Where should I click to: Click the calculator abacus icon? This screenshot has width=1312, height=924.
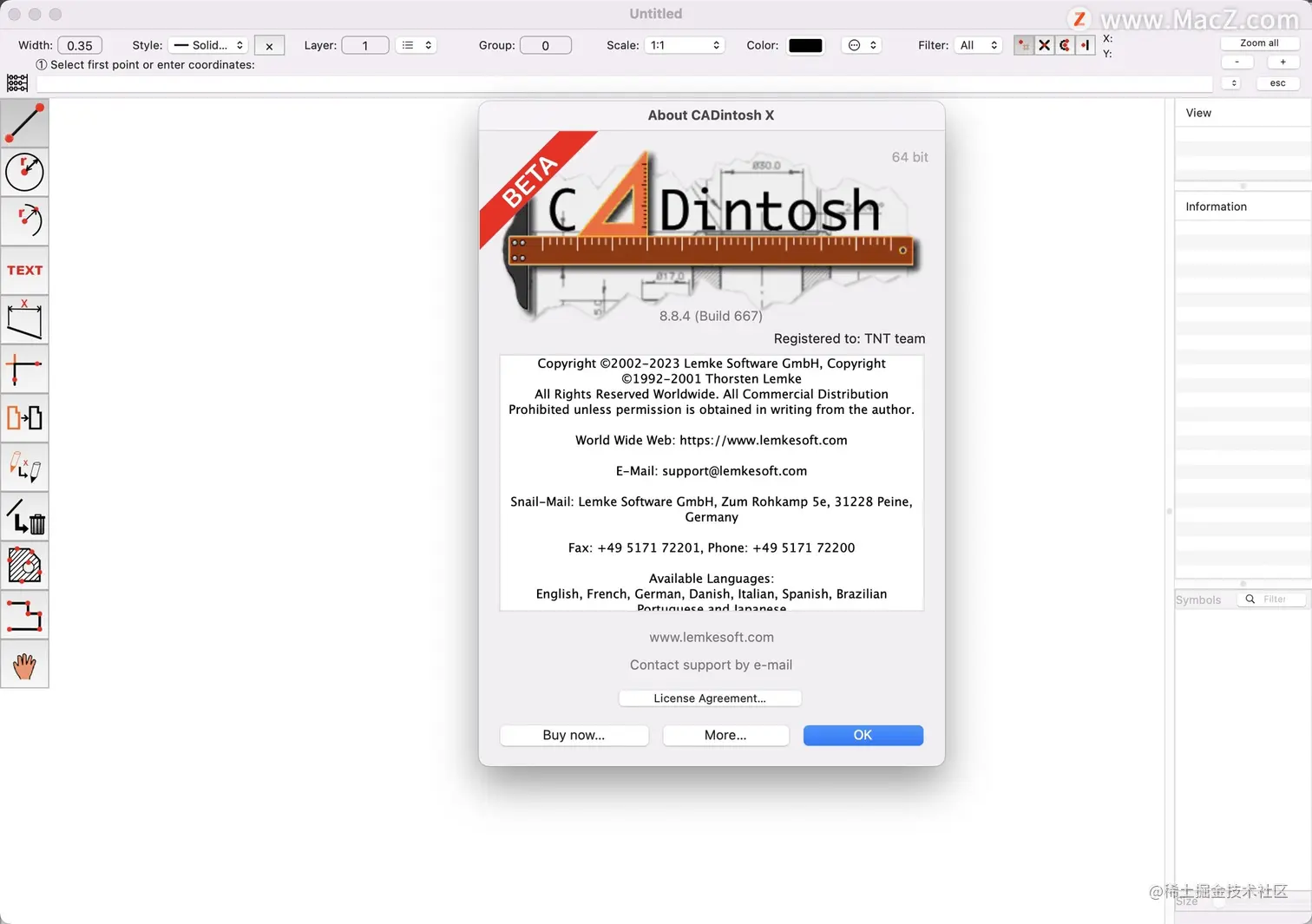[x=17, y=83]
